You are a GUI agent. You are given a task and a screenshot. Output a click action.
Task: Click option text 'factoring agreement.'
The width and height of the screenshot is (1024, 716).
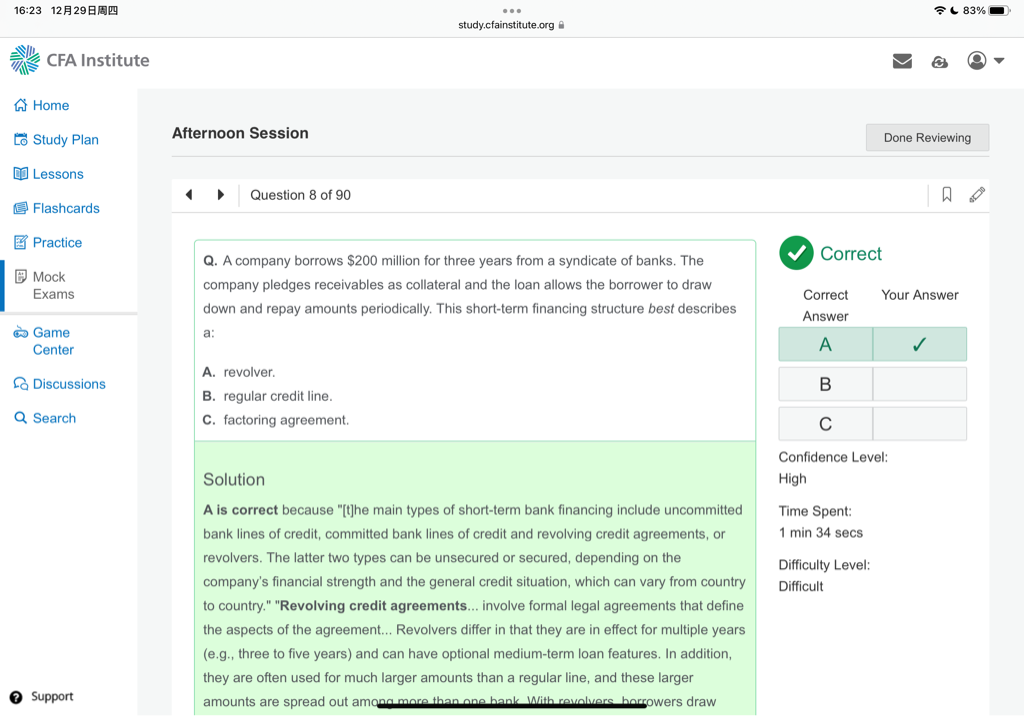tap(286, 420)
